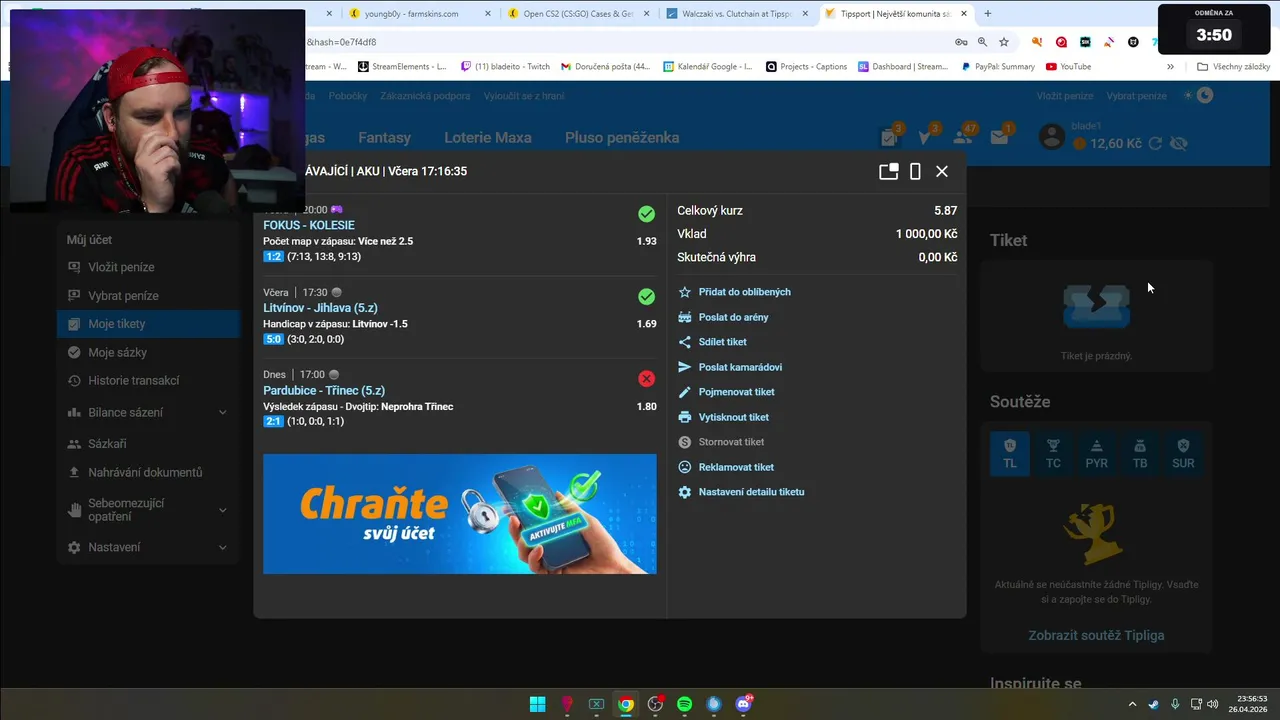This screenshot has height=720, width=1280.
Task: Click the tickets icon with badge 3
Action: pyautogui.click(x=889, y=137)
